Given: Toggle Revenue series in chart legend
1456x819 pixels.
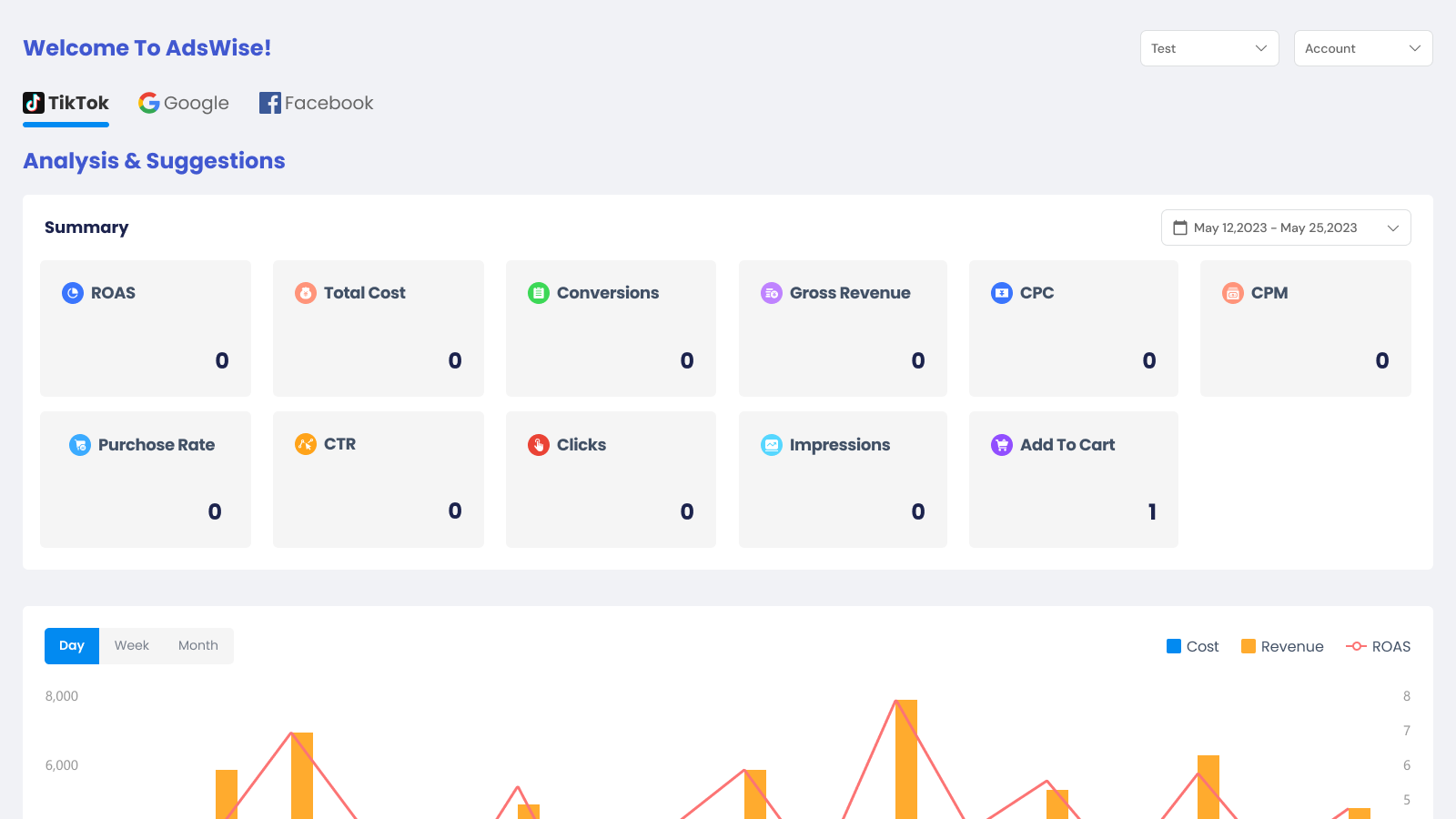Looking at the screenshot, I should pos(1282,646).
